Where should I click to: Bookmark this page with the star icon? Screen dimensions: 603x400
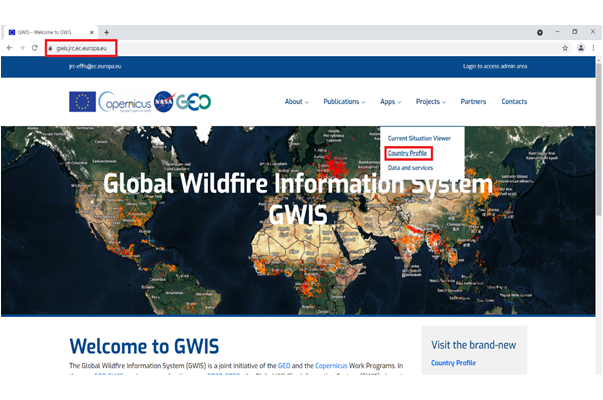[565, 47]
